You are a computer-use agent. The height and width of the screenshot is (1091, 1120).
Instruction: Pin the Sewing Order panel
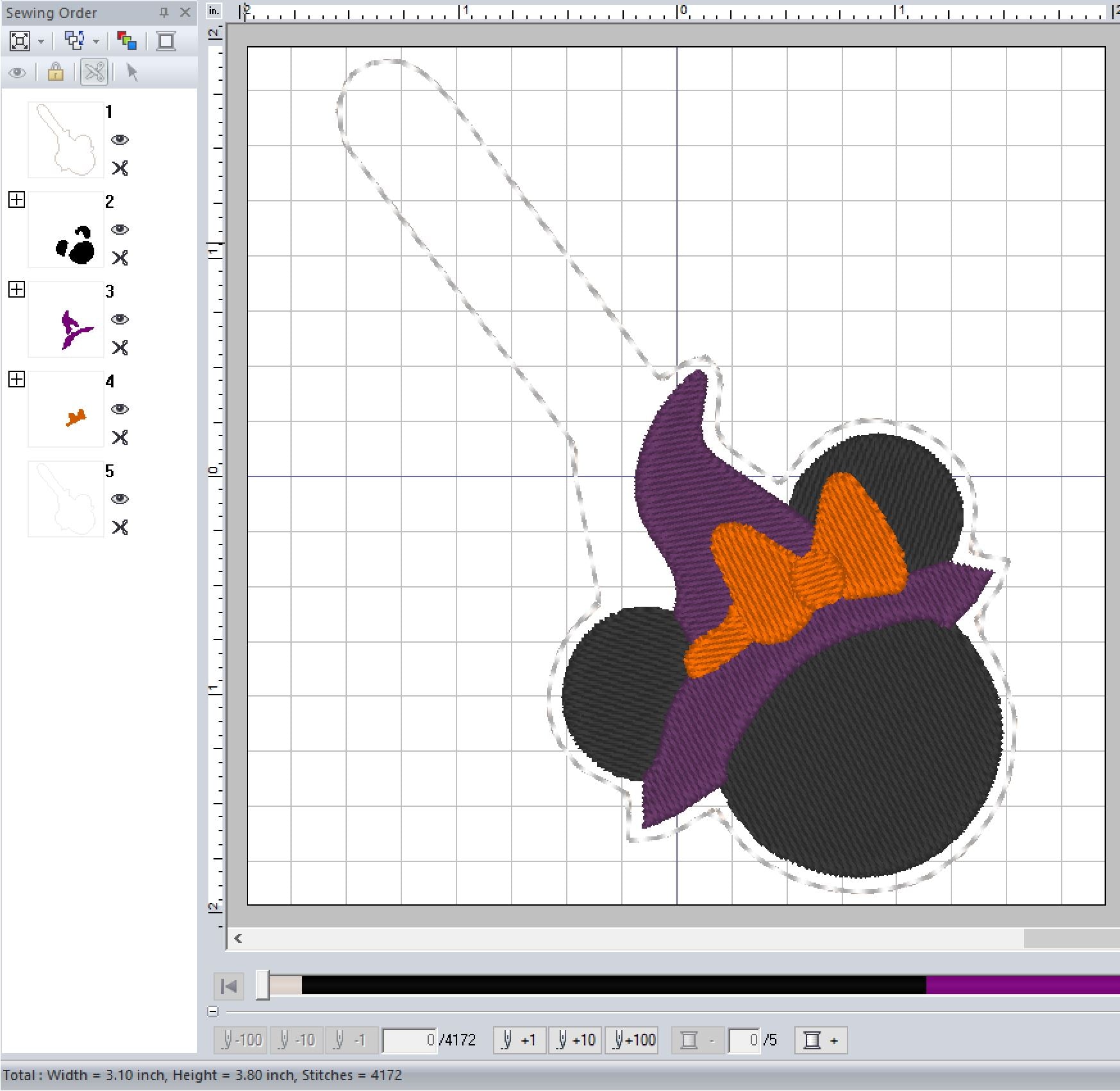click(x=164, y=12)
